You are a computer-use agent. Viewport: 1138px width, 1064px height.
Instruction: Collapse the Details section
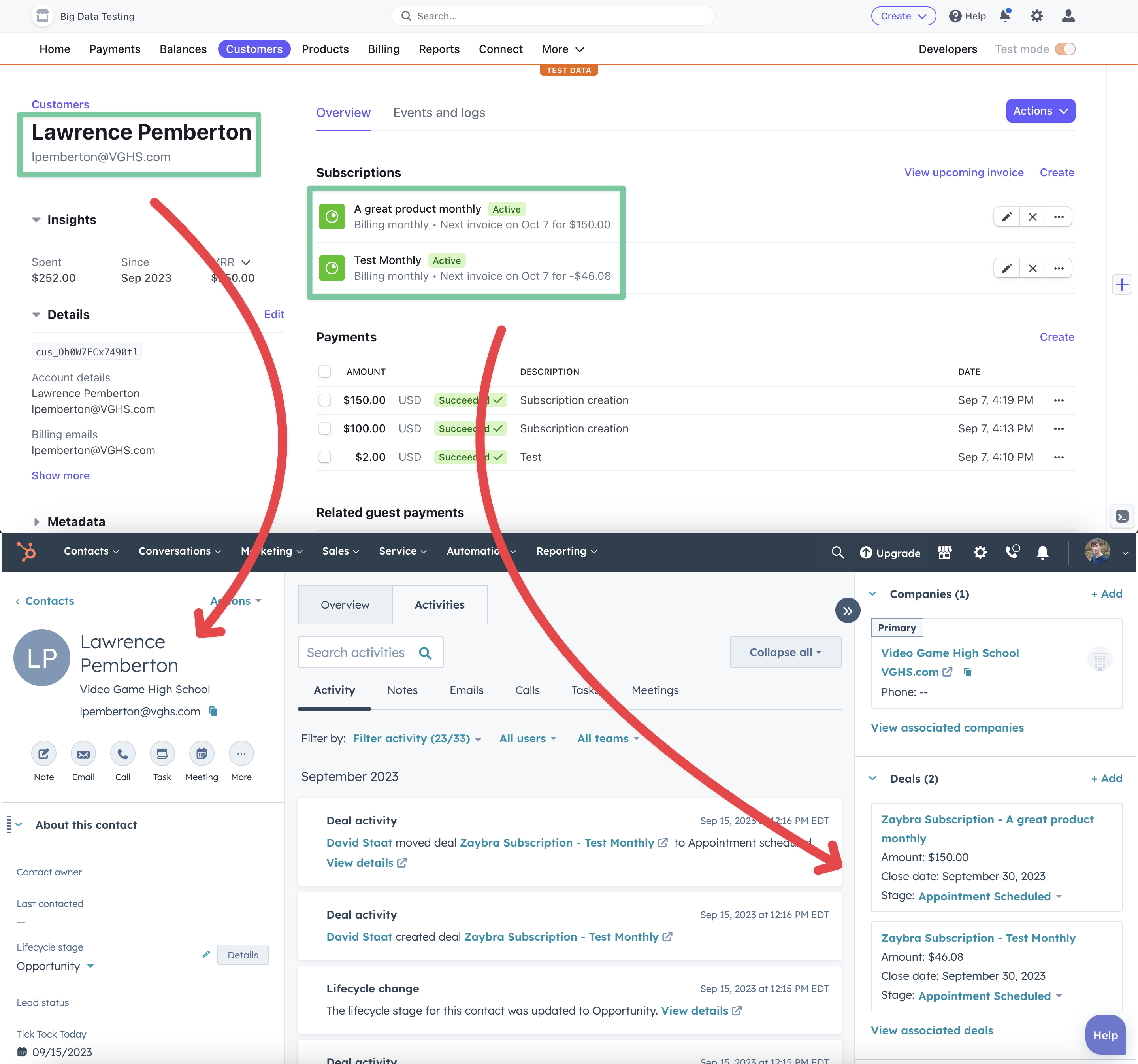pyautogui.click(x=36, y=315)
